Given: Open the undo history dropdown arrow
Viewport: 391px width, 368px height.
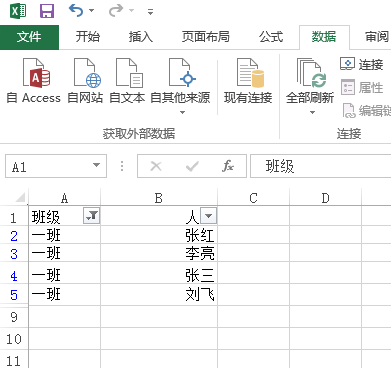Looking at the screenshot, I should coord(92,11).
